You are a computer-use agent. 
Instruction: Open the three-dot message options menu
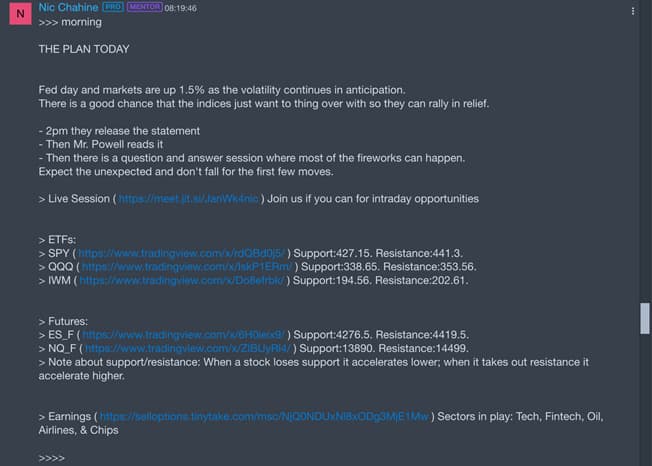click(633, 11)
